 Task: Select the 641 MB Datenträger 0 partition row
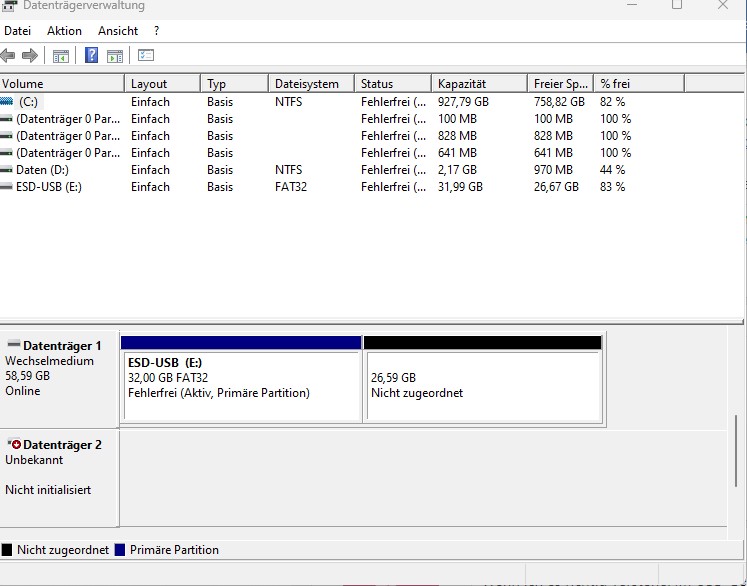[342, 153]
